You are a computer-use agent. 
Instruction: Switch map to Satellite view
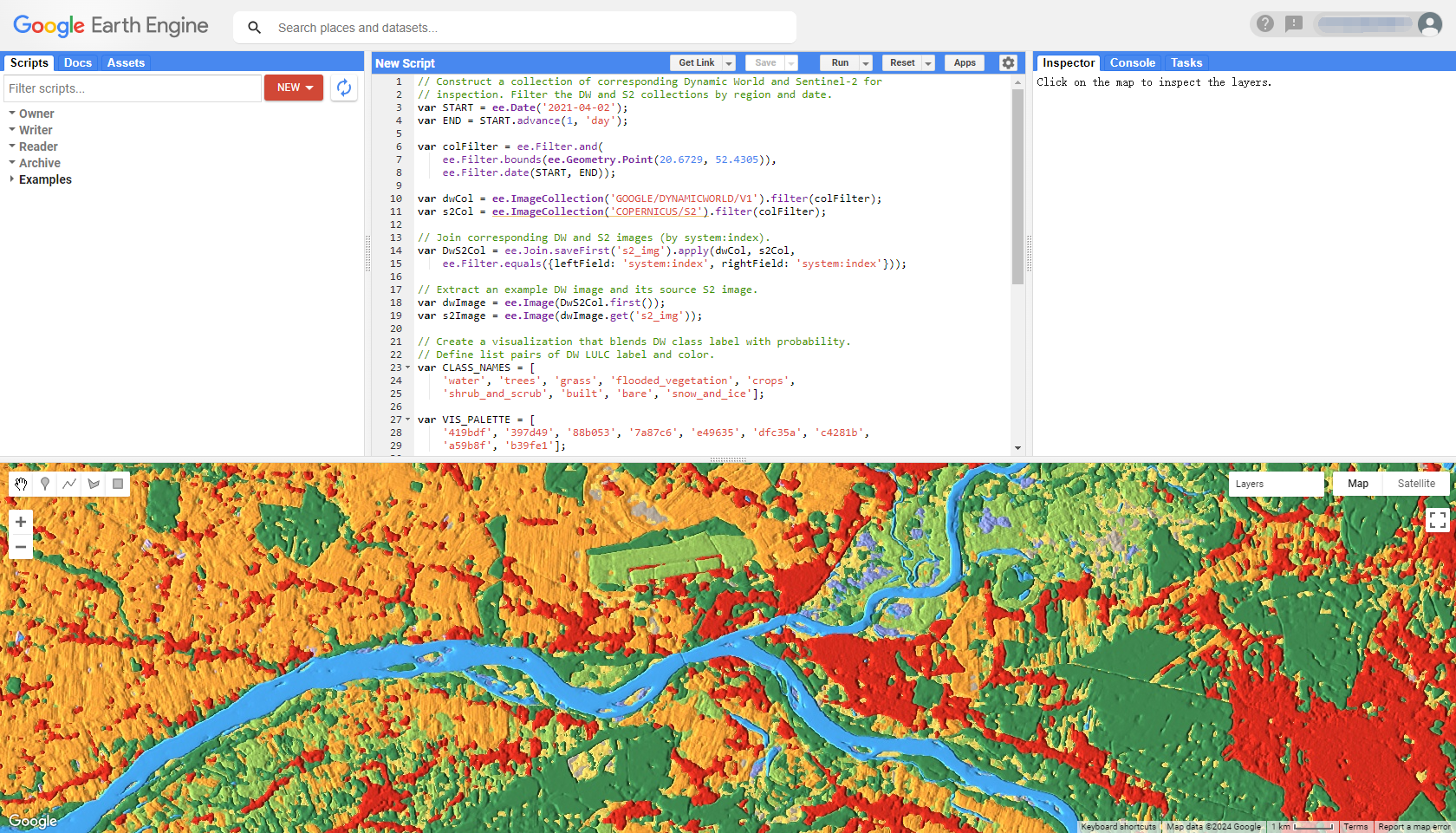pos(1416,484)
